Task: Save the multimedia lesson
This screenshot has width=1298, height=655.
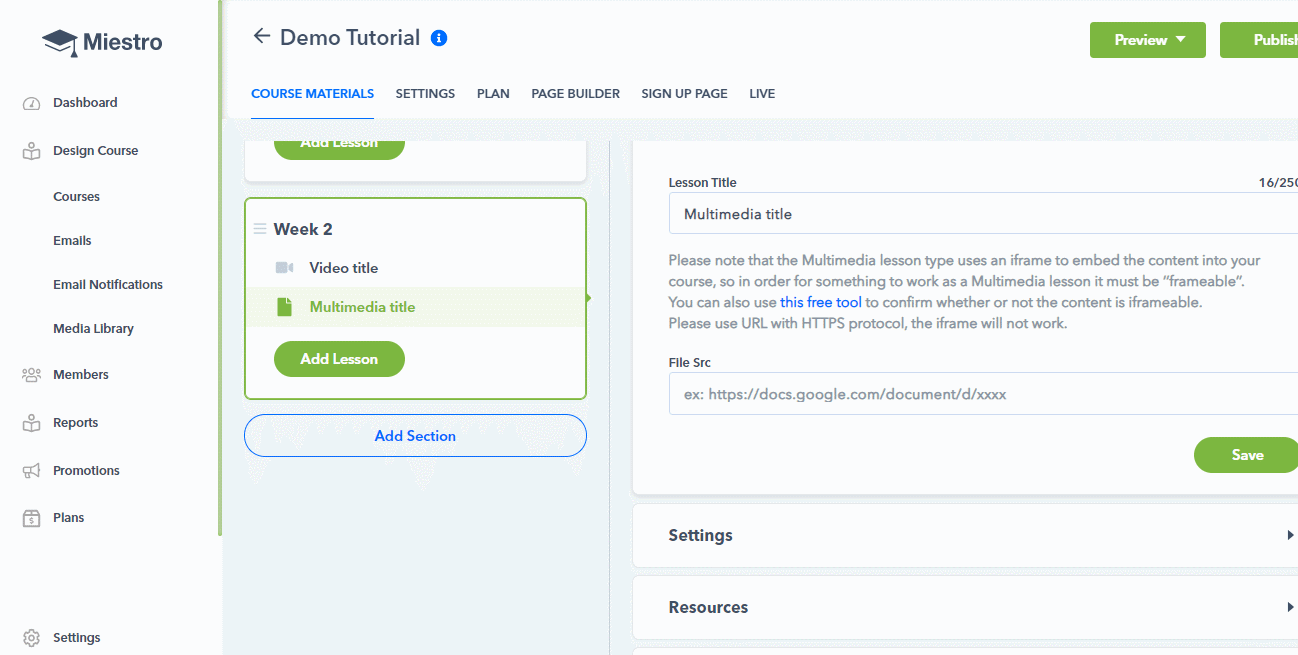Action: 1246,455
